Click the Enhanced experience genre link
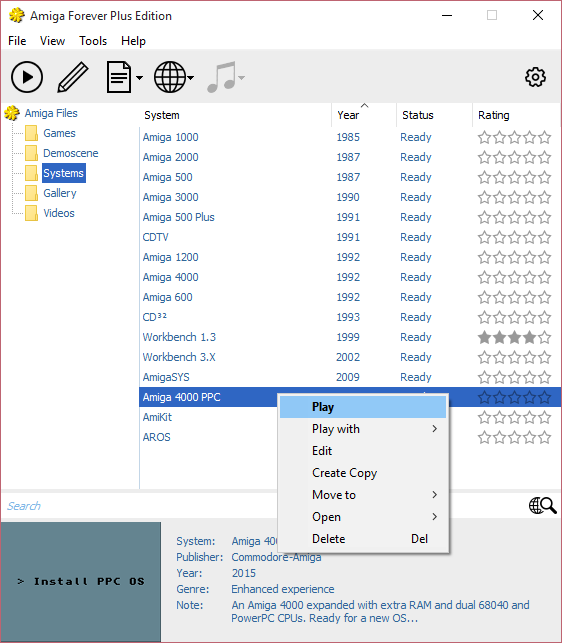 coord(283,589)
